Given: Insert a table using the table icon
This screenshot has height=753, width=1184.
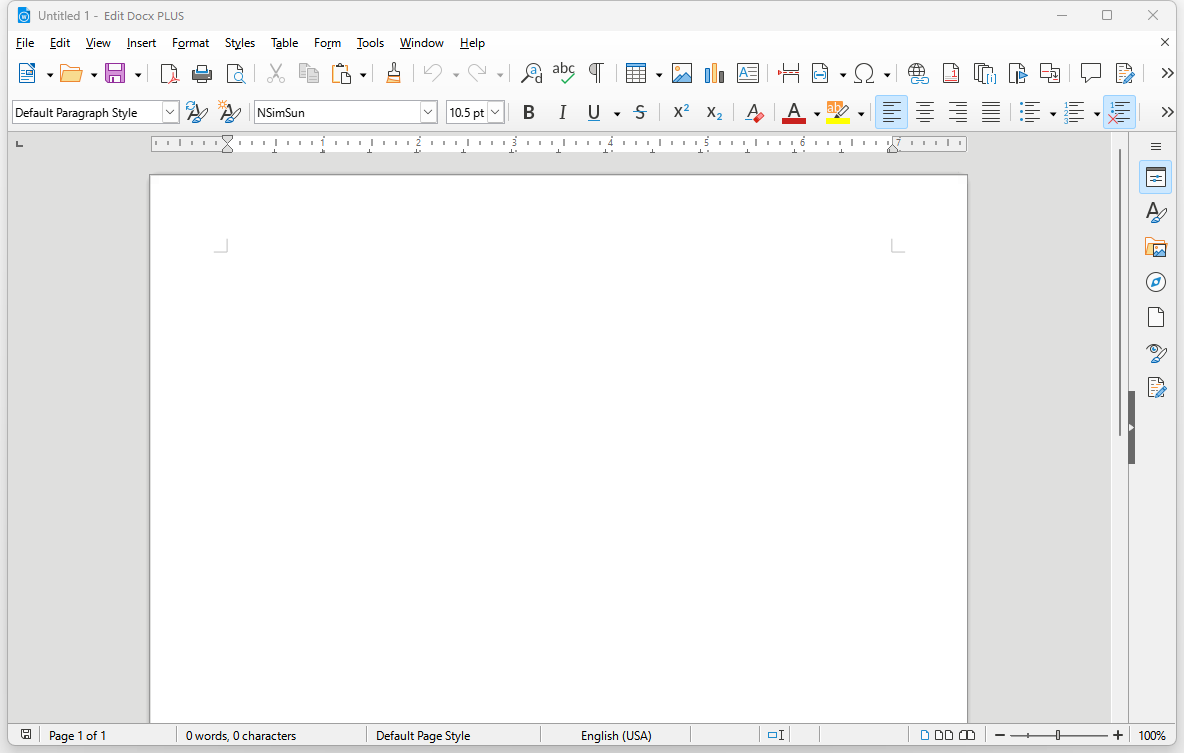Looking at the screenshot, I should coord(637,73).
